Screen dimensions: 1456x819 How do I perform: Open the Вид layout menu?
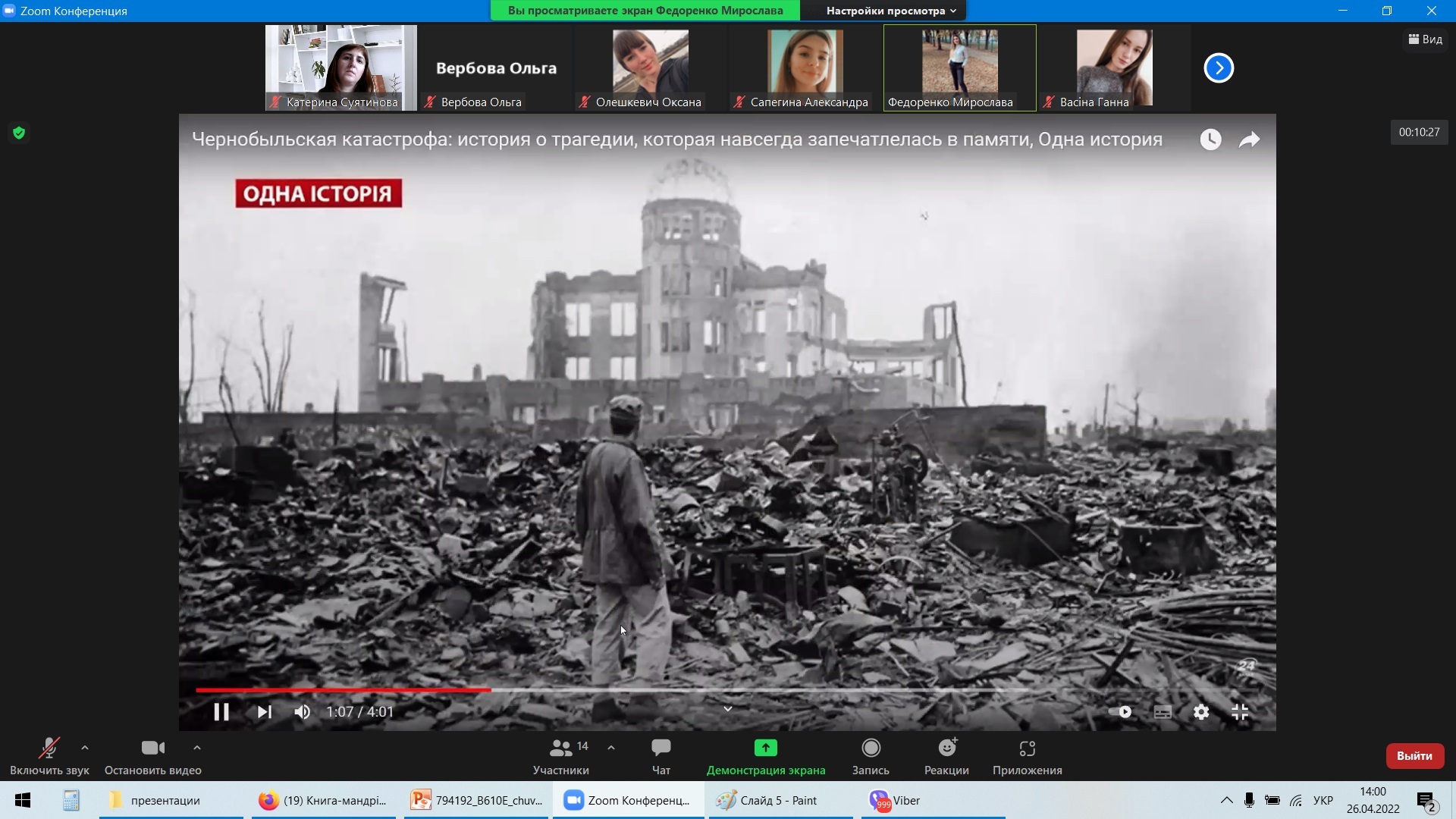click(1426, 39)
